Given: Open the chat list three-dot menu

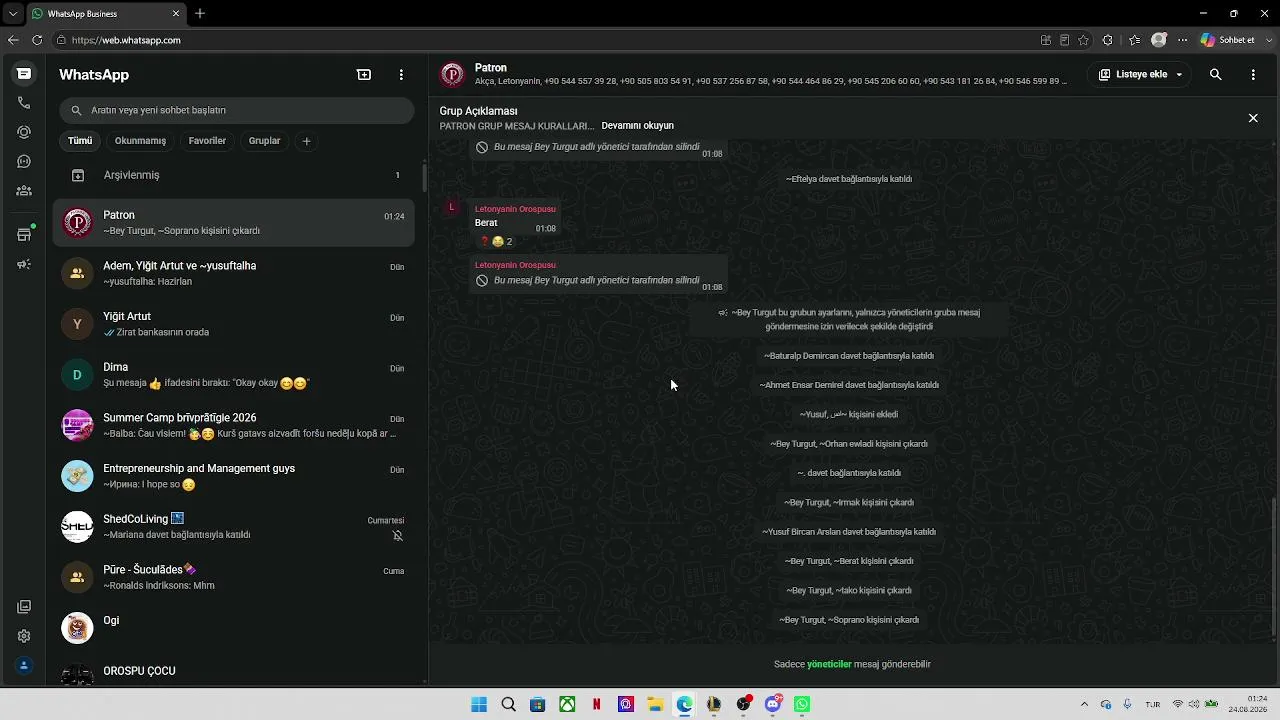Looking at the screenshot, I should point(401,75).
